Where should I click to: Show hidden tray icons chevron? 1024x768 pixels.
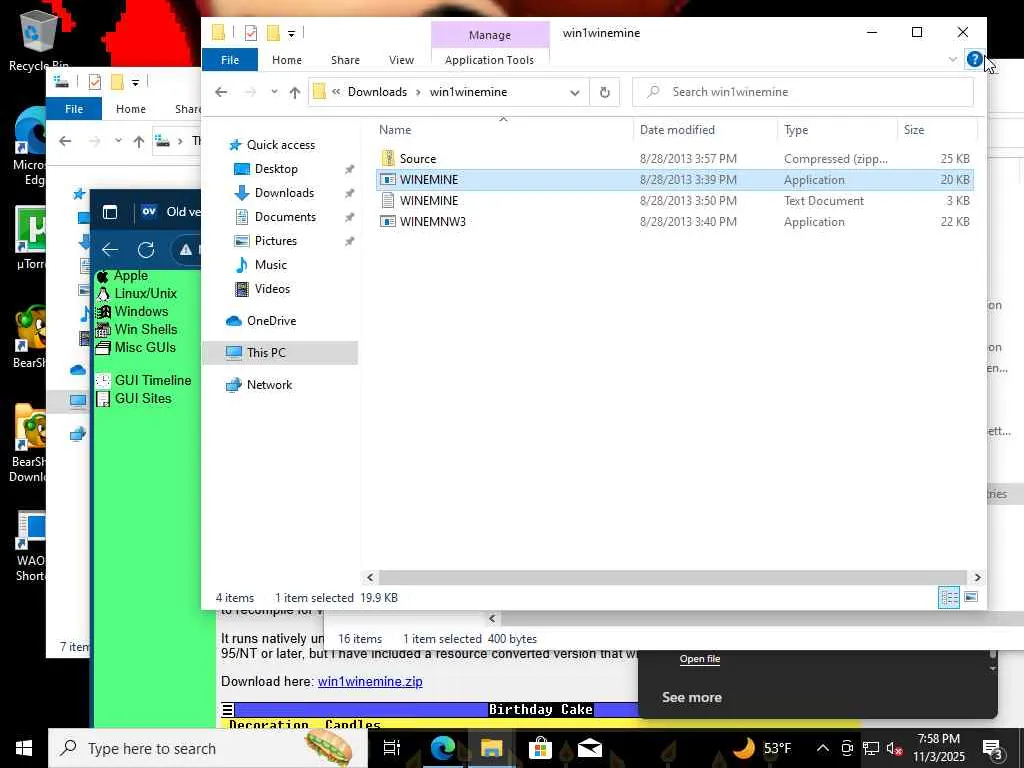click(x=823, y=748)
